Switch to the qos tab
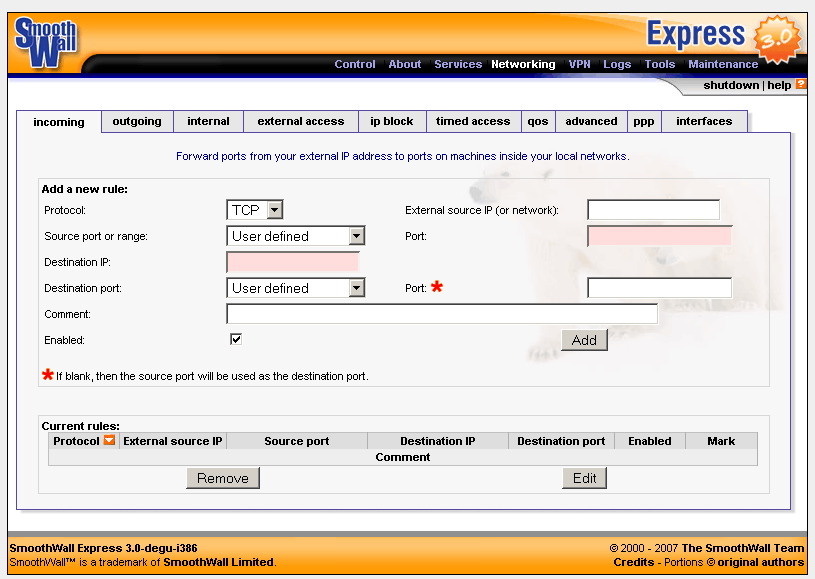The image size is (815, 579). (x=538, y=121)
